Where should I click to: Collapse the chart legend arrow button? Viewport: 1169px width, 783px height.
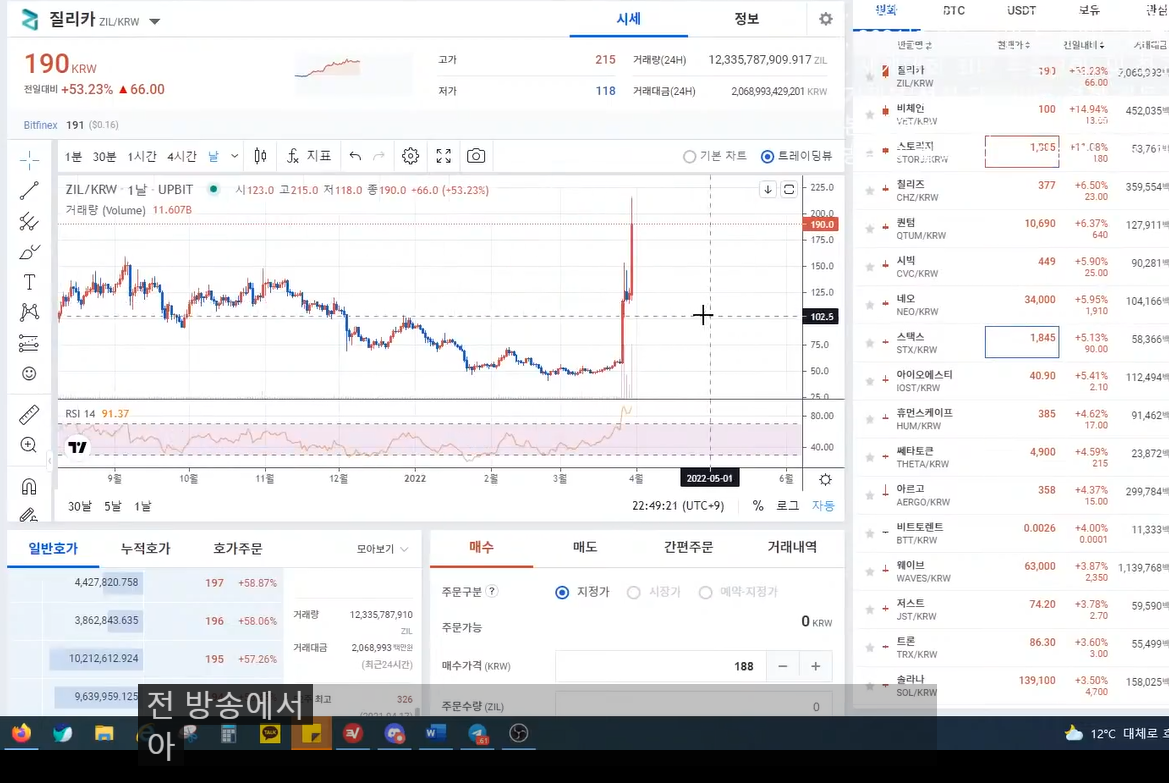click(x=768, y=189)
